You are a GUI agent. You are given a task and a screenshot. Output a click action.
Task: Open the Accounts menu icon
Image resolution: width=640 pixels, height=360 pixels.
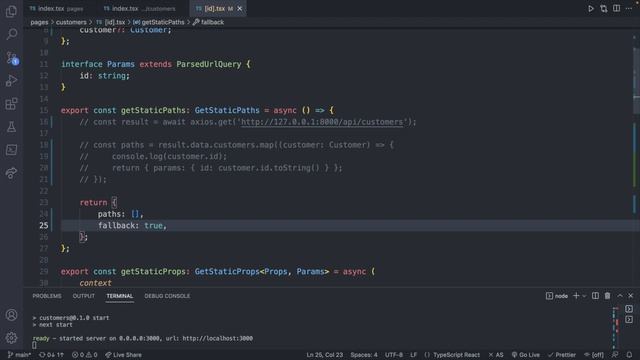pyautogui.click(x=11, y=315)
